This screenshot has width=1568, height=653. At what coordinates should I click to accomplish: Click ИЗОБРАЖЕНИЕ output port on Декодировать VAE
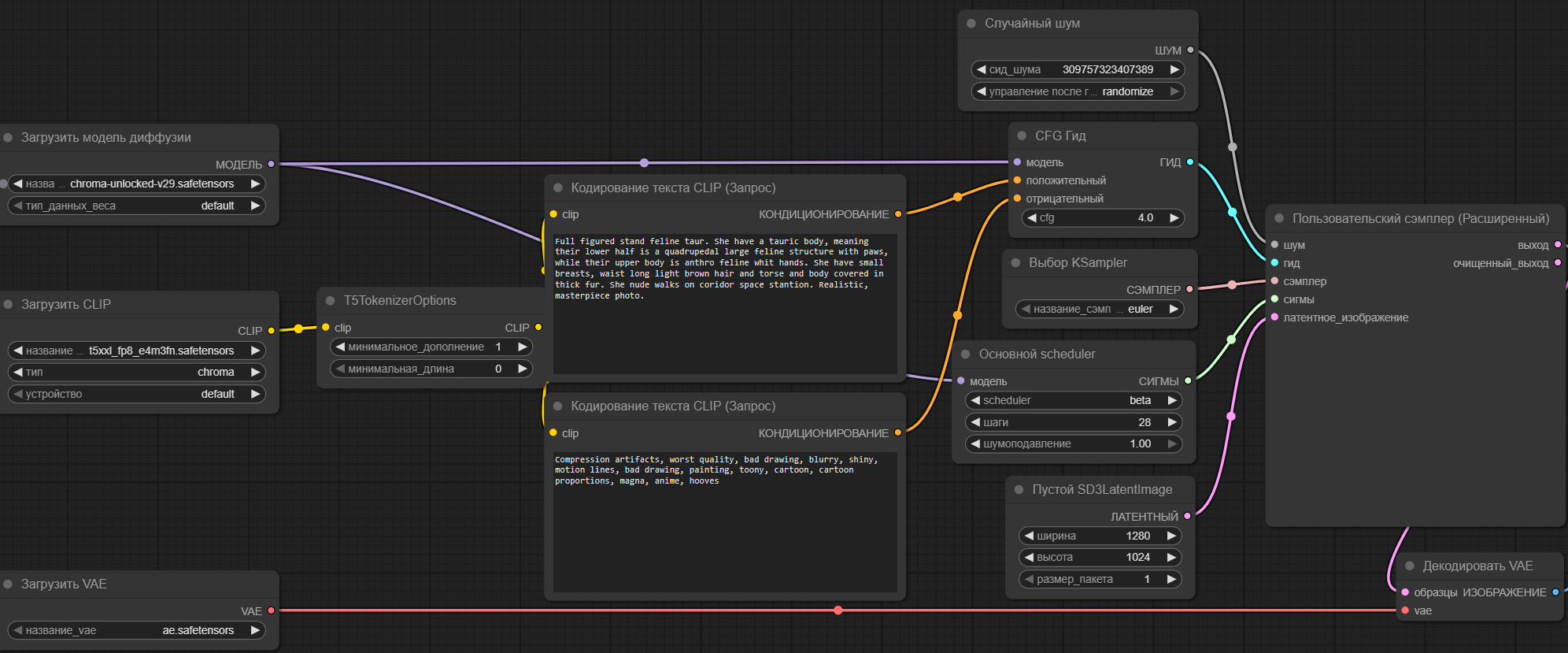coord(1555,592)
